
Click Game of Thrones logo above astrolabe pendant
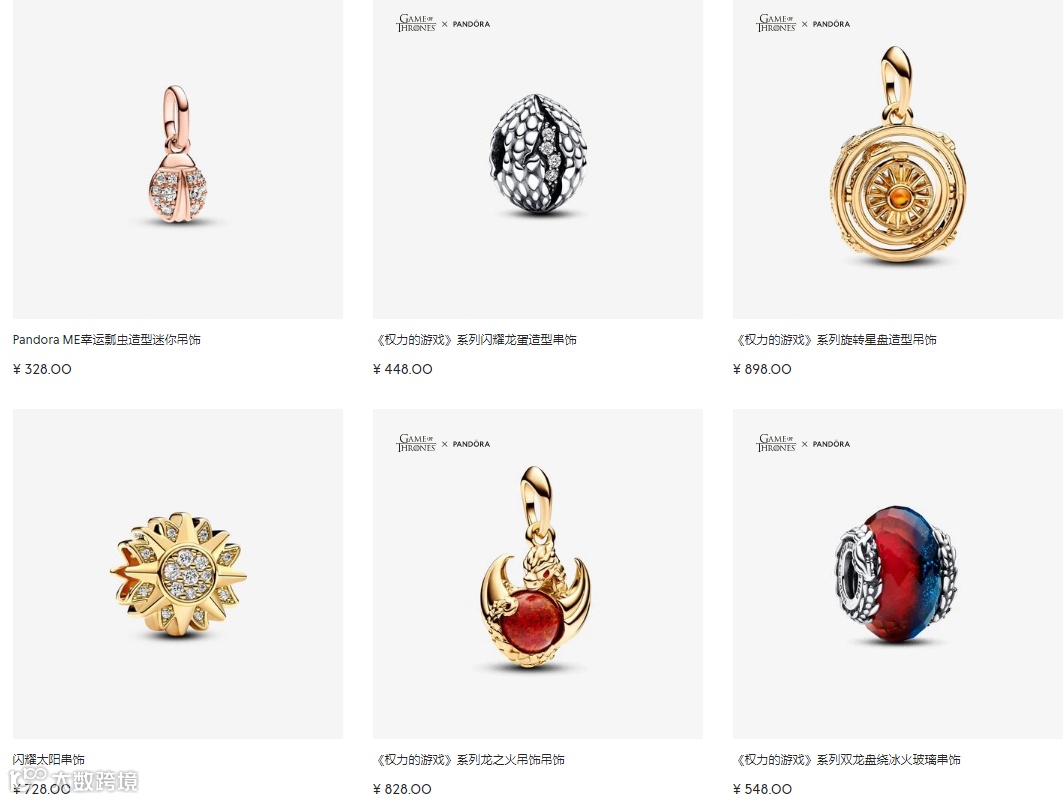pos(776,24)
